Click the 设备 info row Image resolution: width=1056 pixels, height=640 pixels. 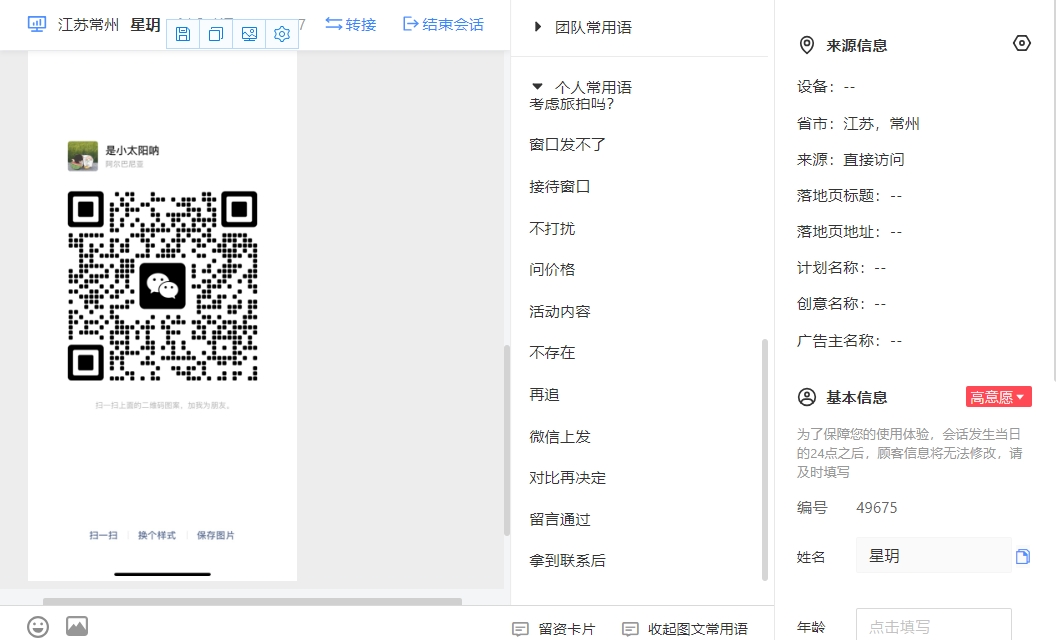click(826, 86)
